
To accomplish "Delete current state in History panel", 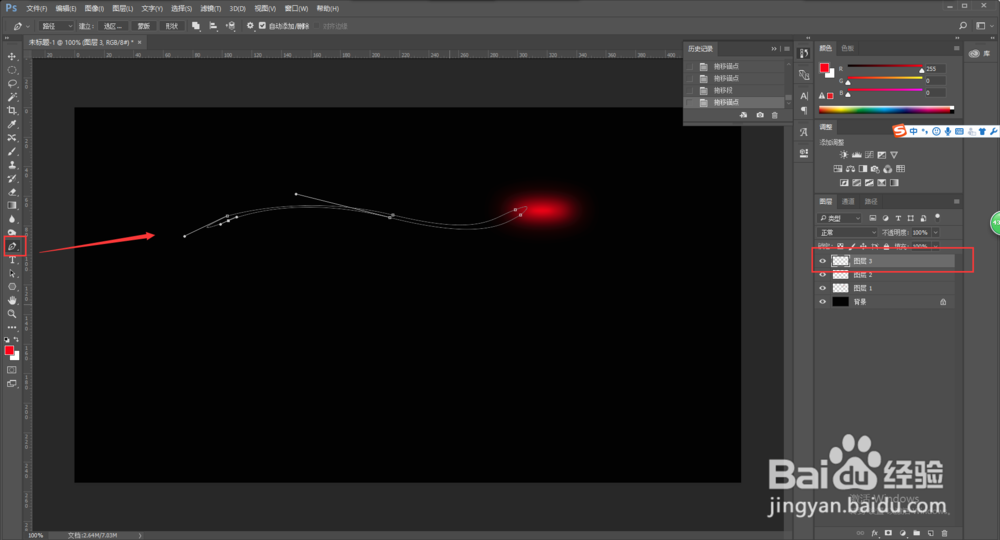I will (x=775, y=115).
